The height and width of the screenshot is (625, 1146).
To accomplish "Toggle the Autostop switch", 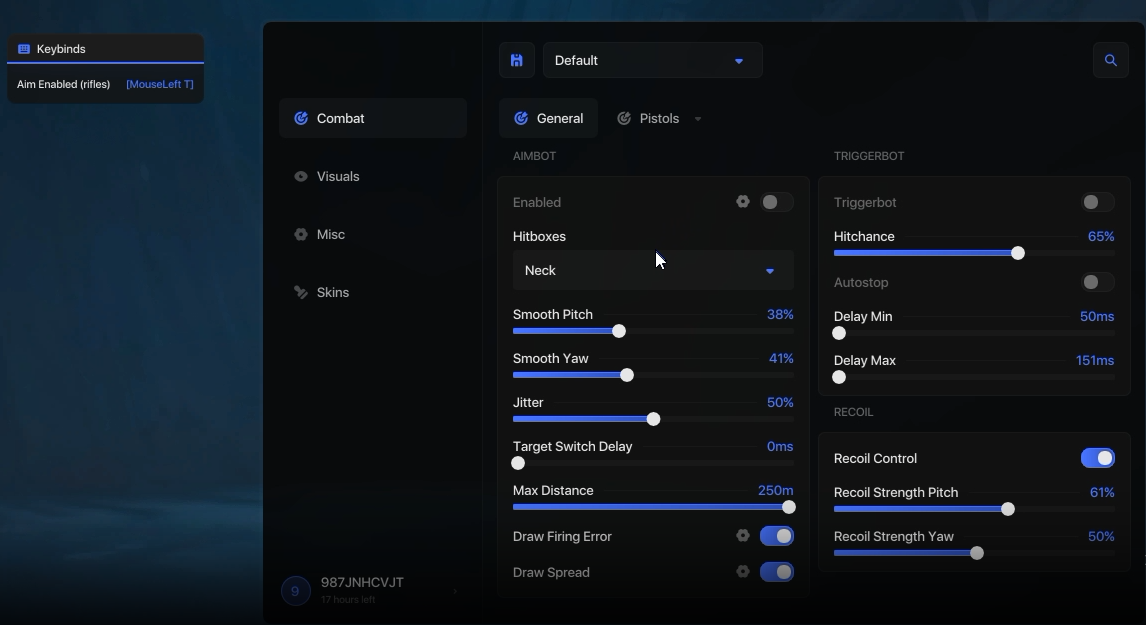I will click(x=1097, y=282).
